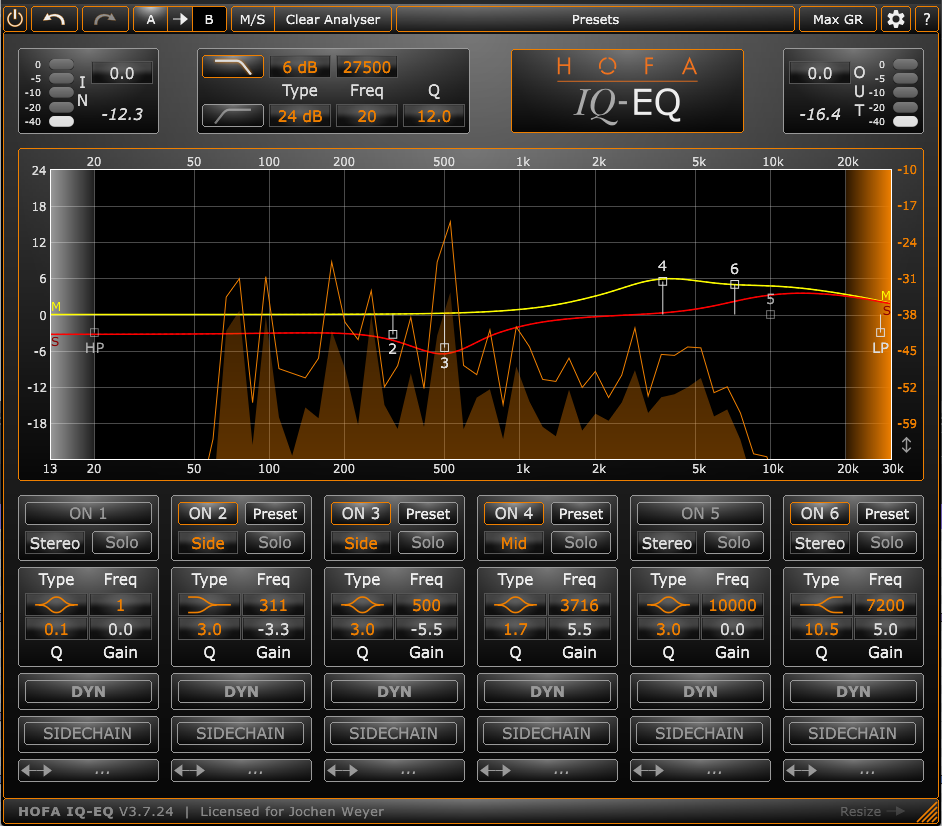This screenshot has width=942, height=826.
Task: Click Clear Analyser button
Action: pos(333,19)
